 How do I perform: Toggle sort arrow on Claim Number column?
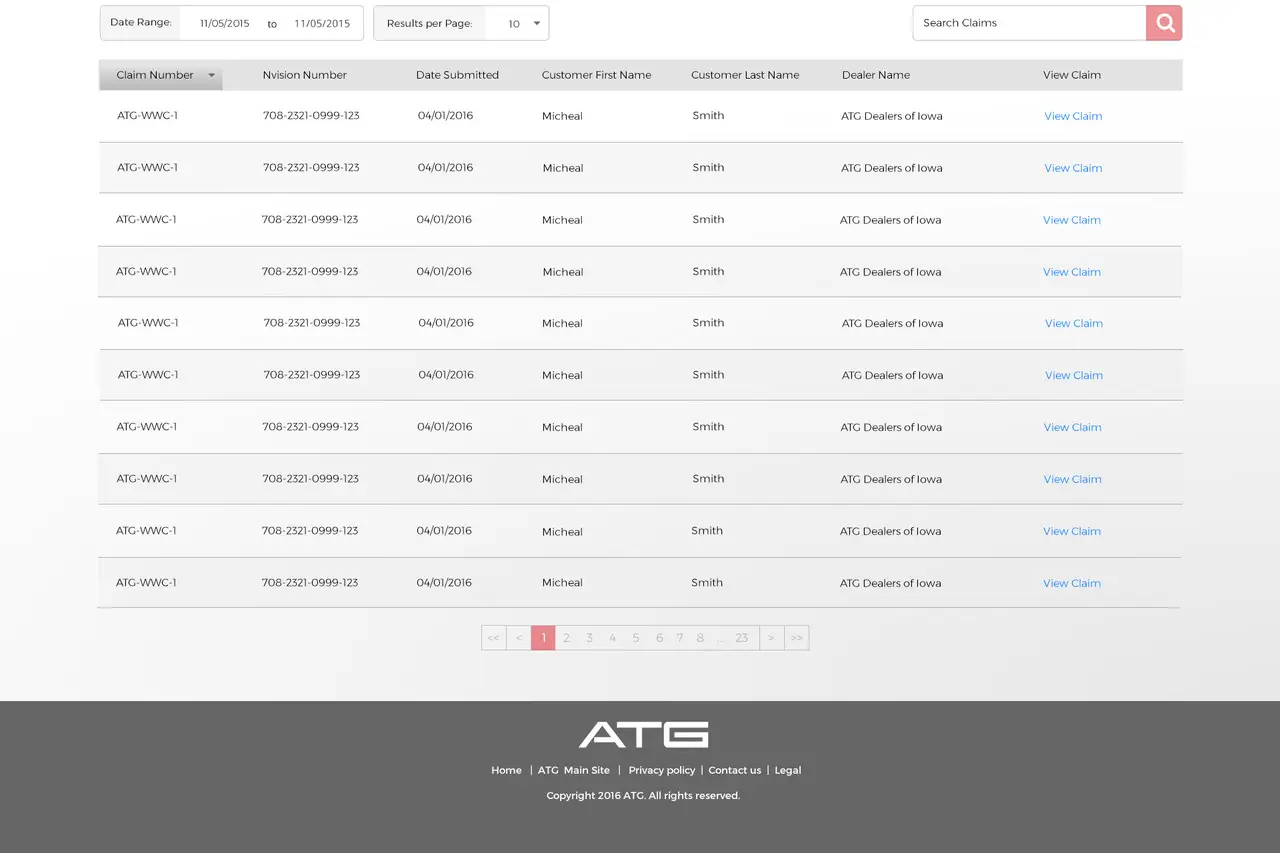[x=211, y=75]
